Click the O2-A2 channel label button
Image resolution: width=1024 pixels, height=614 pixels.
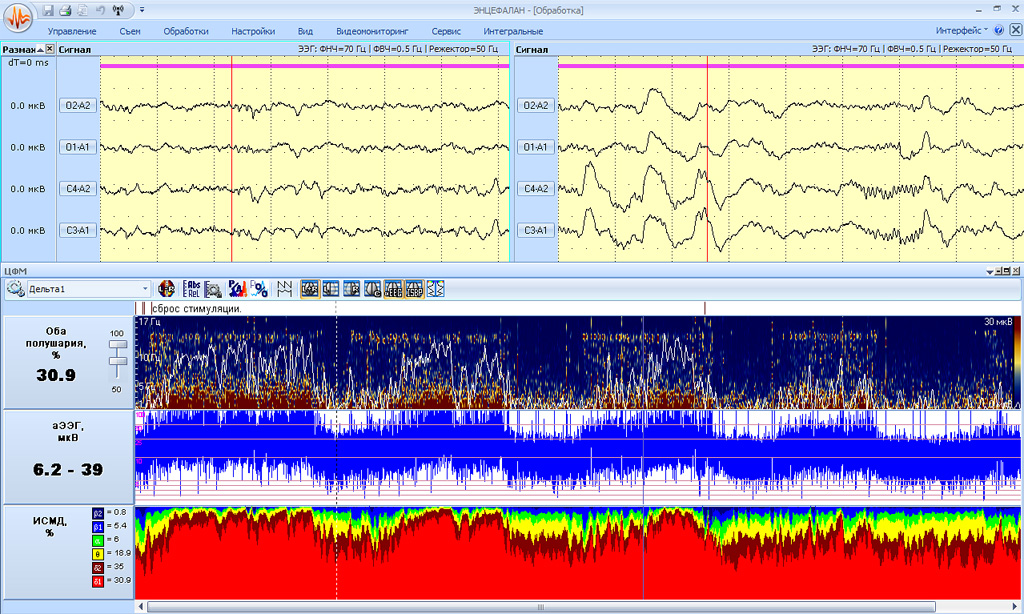78,106
